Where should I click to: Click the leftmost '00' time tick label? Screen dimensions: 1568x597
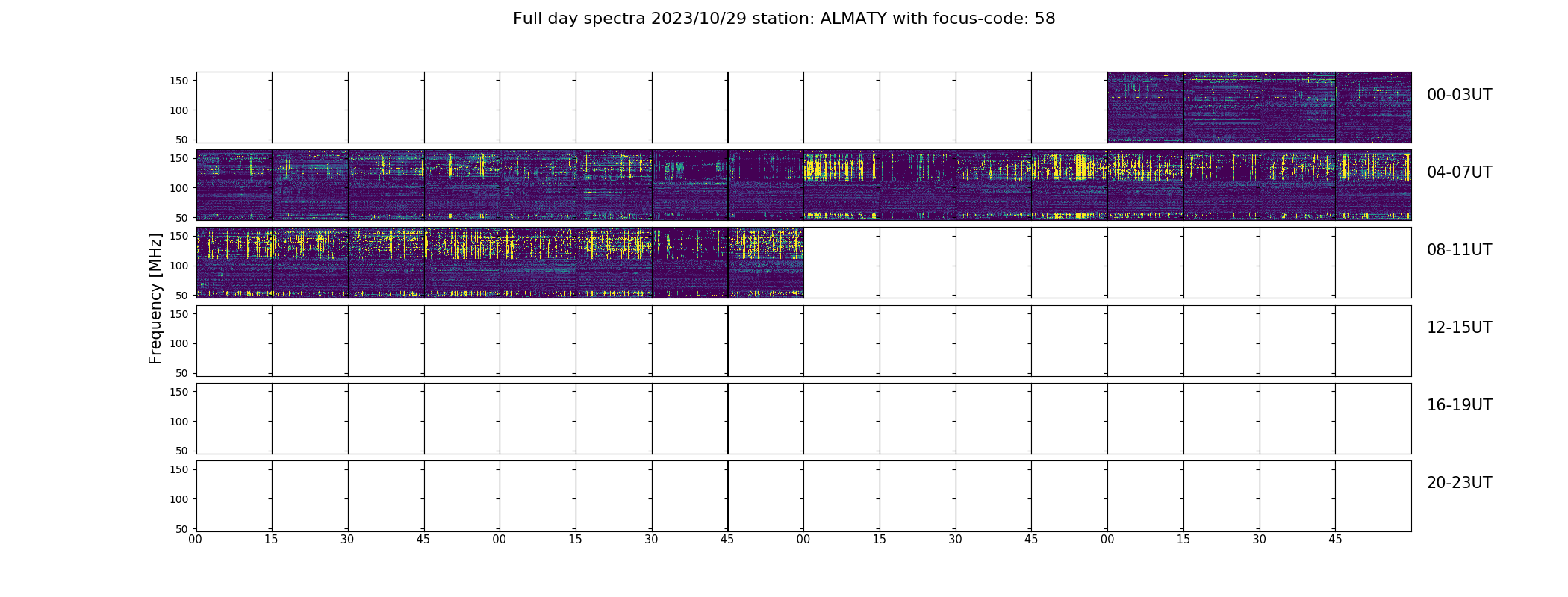[x=196, y=539]
